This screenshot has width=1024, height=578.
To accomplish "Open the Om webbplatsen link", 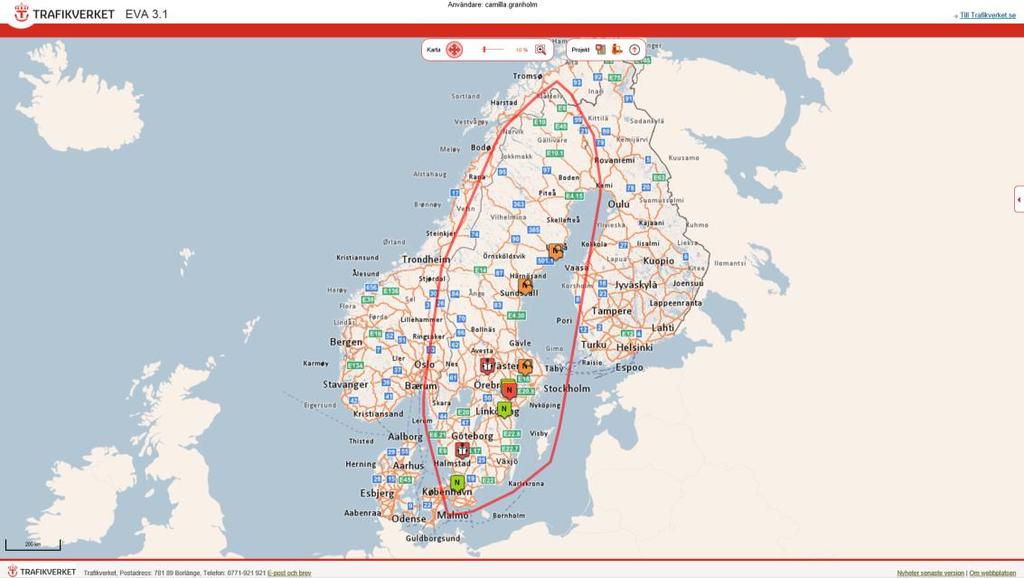I will pyautogui.click(x=993, y=573).
